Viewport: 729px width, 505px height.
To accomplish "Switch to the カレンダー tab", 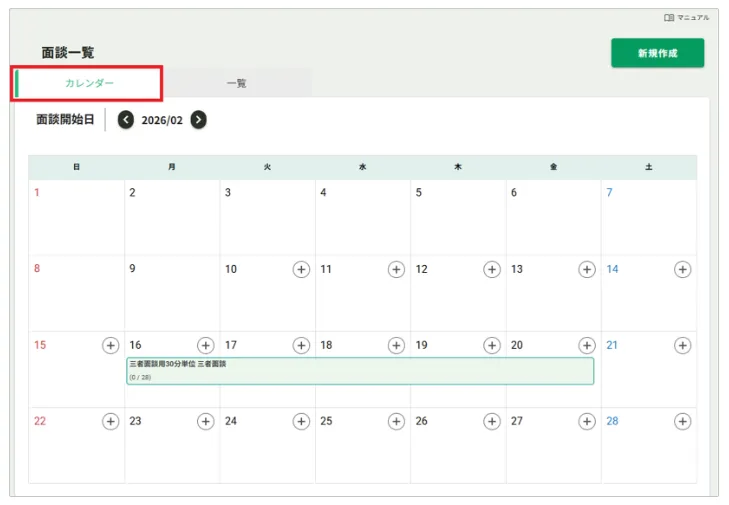I will coord(89,83).
